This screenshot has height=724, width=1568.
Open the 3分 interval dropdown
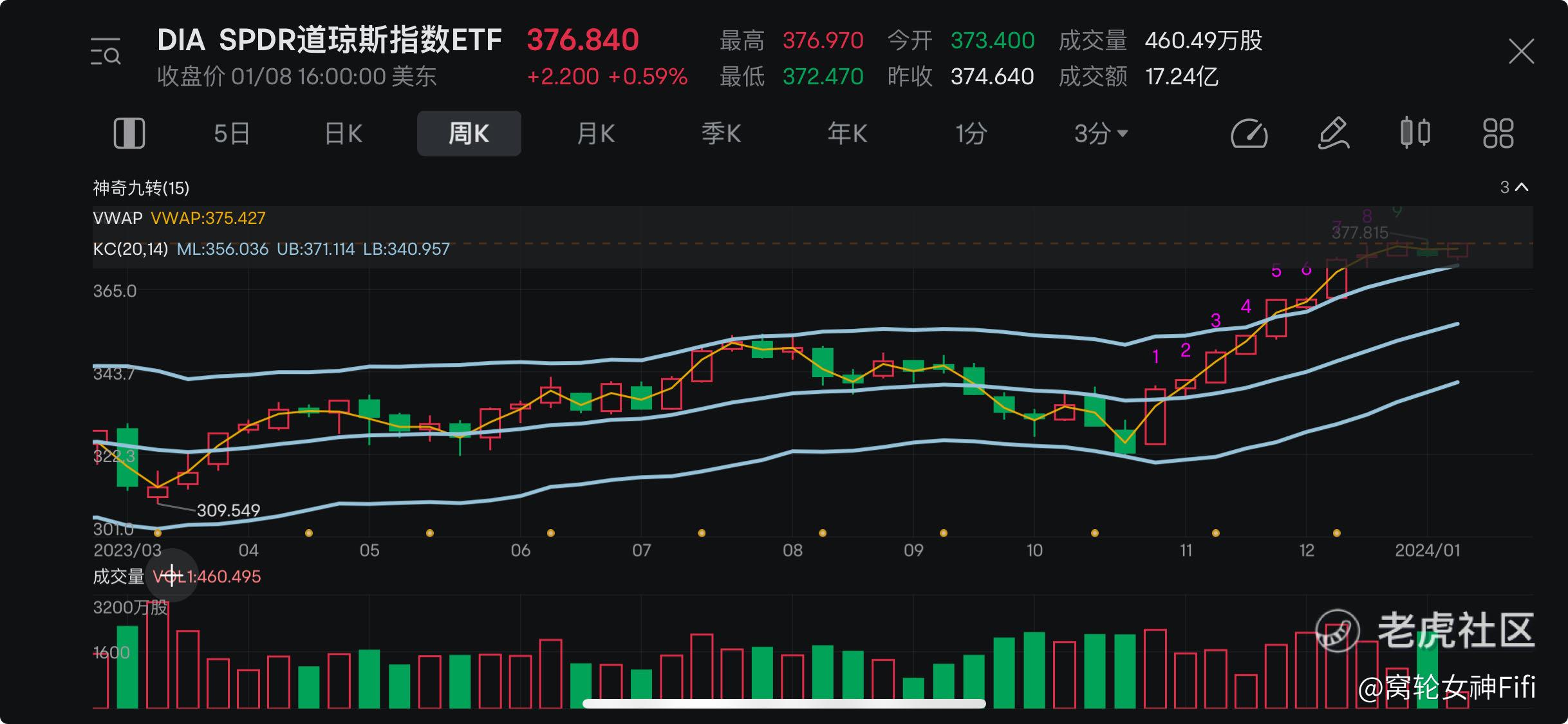1101,134
